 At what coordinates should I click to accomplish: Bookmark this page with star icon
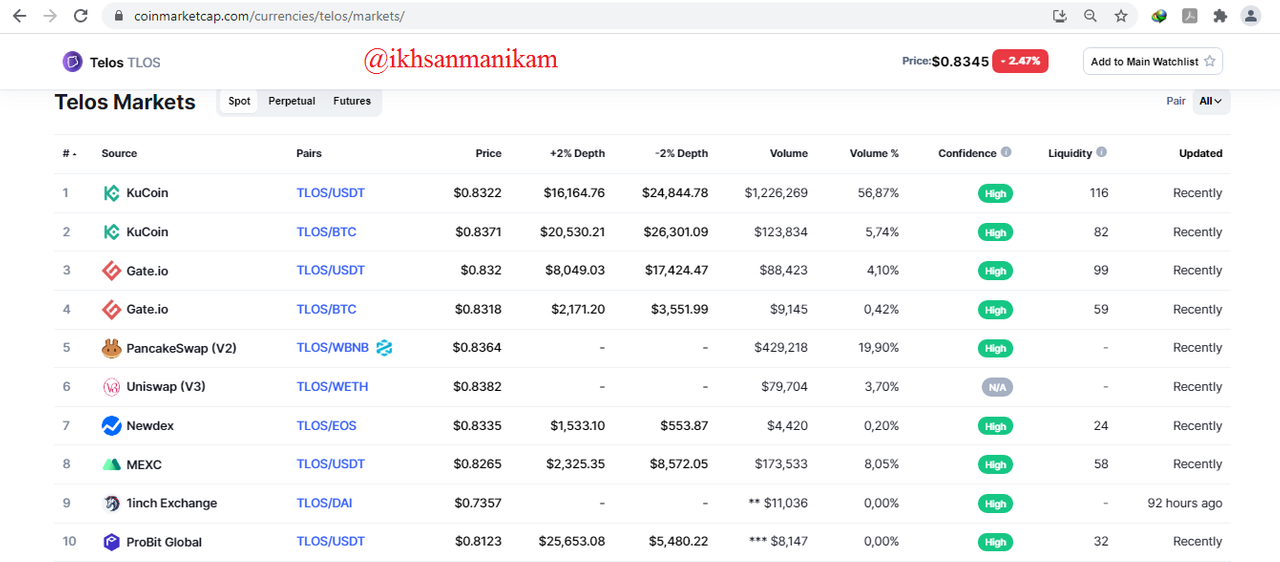pyautogui.click(x=1121, y=16)
